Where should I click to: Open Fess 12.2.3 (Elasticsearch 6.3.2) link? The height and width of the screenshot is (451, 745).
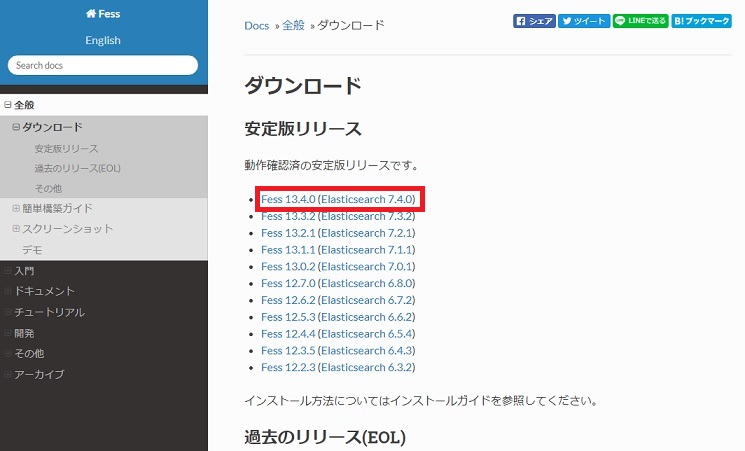coord(338,367)
